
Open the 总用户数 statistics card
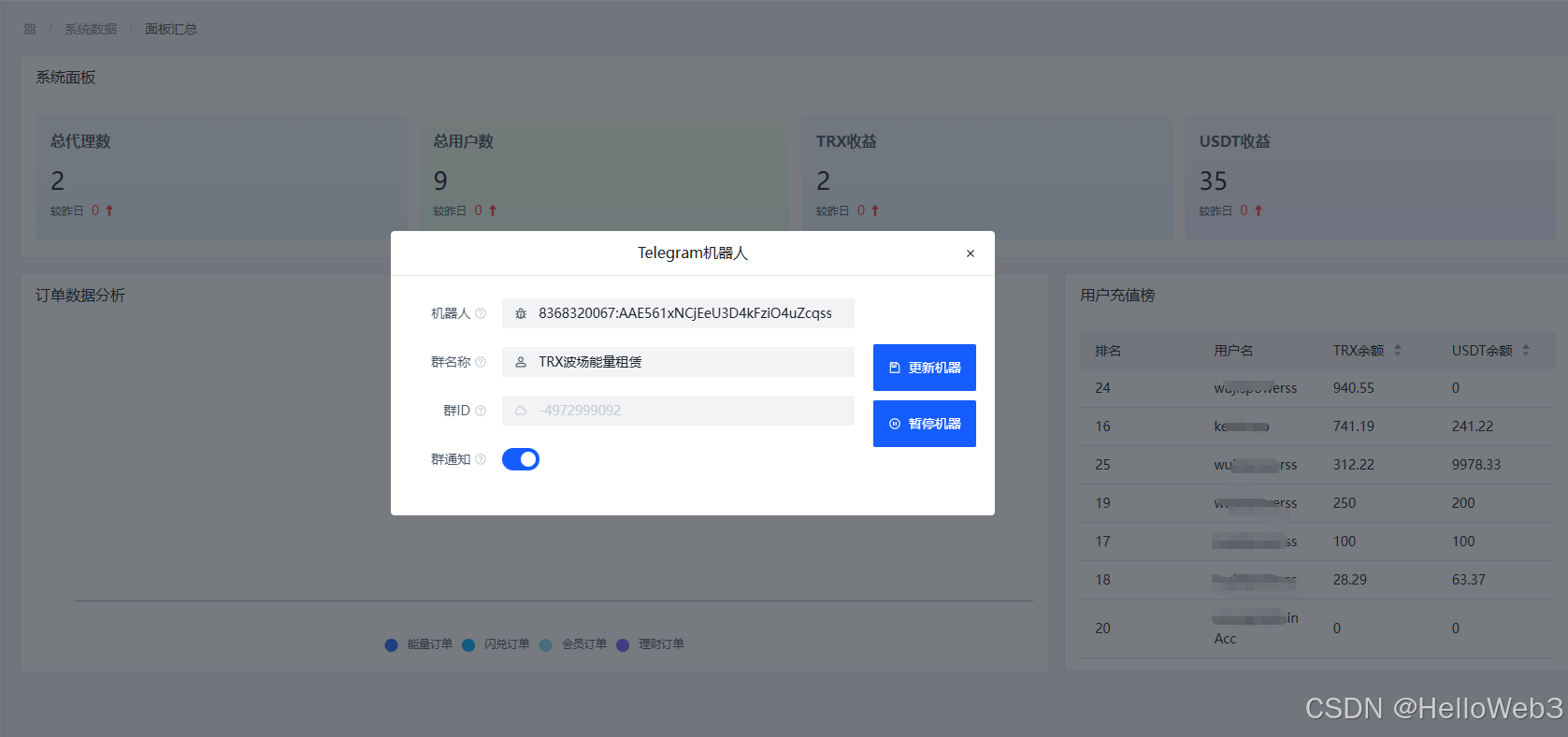pyautogui.click(x=604, y=177)
